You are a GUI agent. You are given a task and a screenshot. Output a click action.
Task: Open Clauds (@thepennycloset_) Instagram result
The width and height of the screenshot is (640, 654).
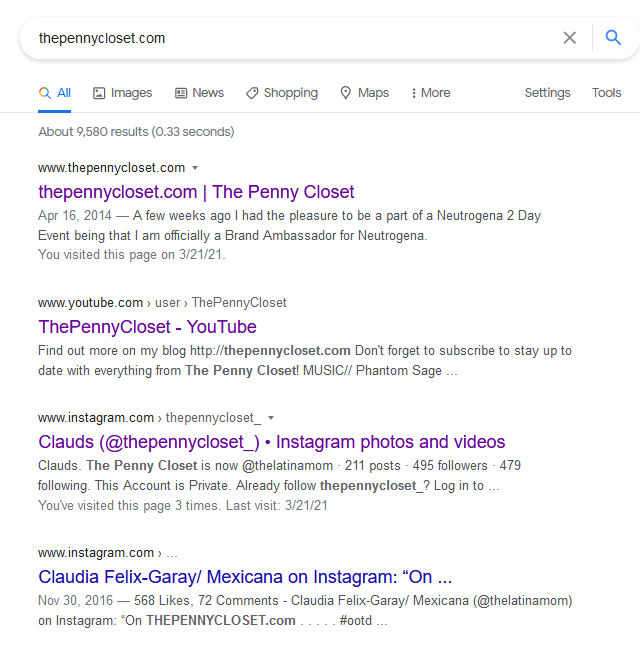point(272,442)
